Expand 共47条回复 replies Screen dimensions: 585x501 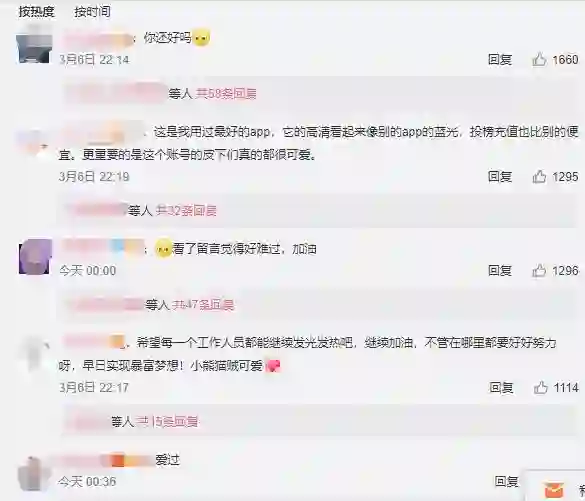coord(203,305)
